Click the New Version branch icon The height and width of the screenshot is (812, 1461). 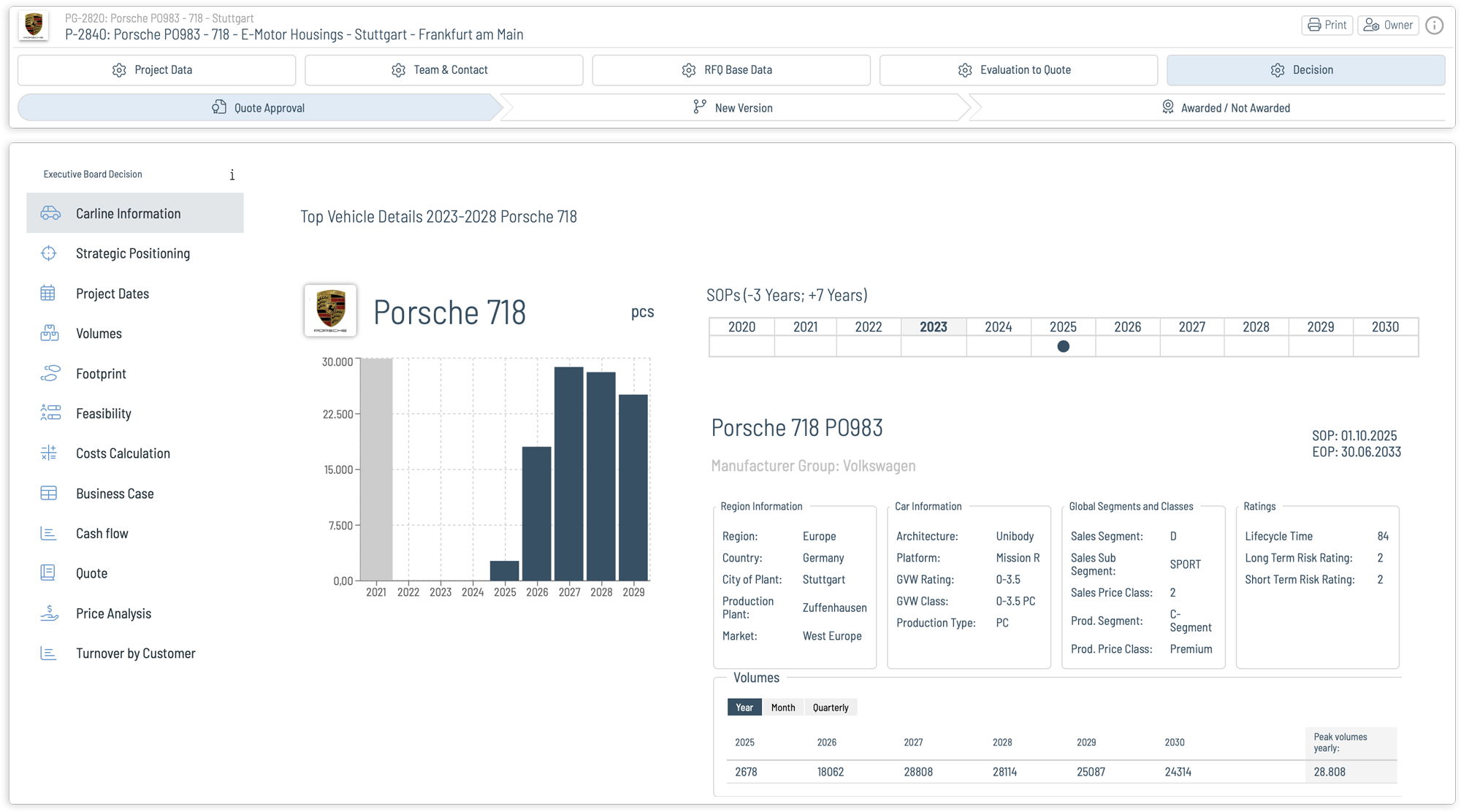(x=700, y=107)
